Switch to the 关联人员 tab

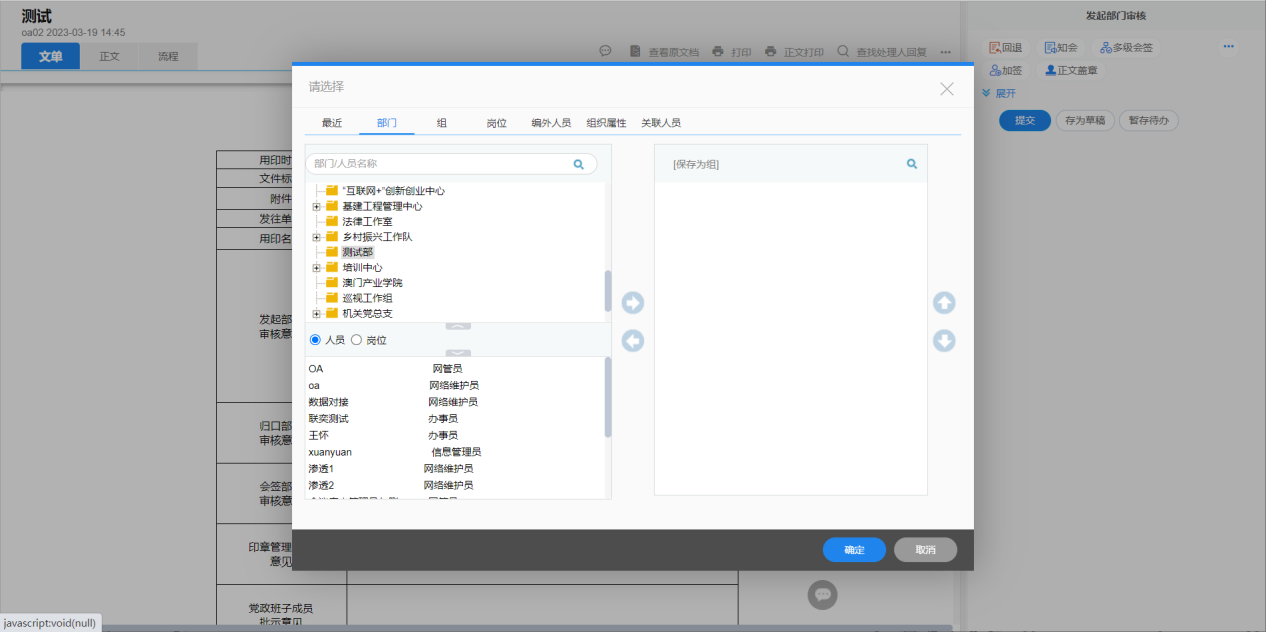(661, 123)
